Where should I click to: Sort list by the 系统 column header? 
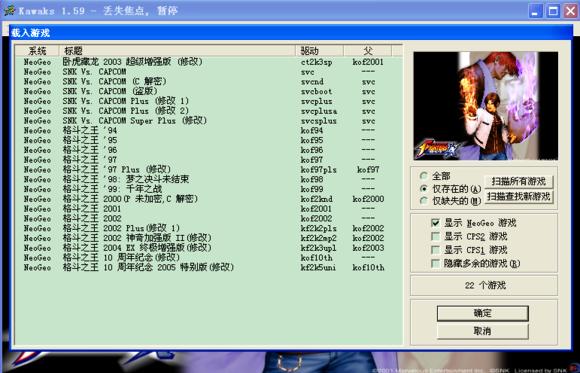[x=37, y=50]
